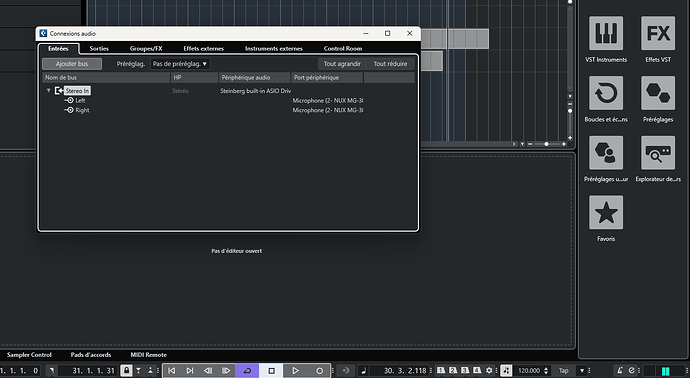Toggle the locator punch lock icon
690x378 pixels.
coord(126,371)
